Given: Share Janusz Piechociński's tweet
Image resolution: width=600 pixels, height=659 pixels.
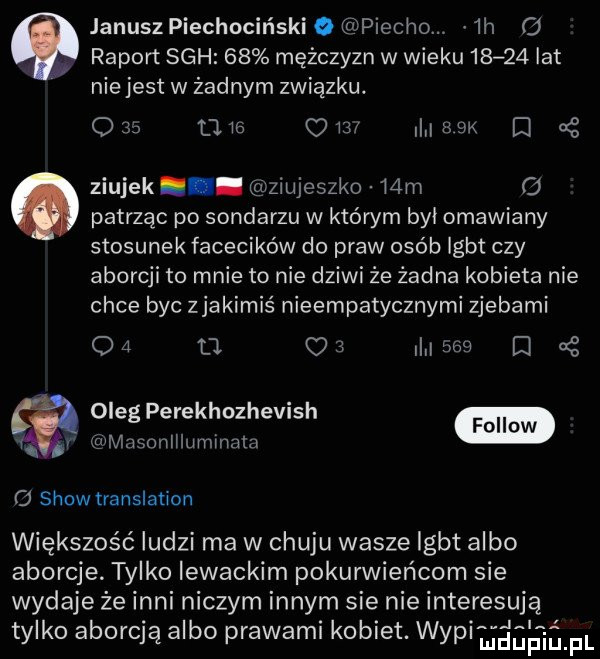Looking at the screenshot, I should (x=569, y=127).
